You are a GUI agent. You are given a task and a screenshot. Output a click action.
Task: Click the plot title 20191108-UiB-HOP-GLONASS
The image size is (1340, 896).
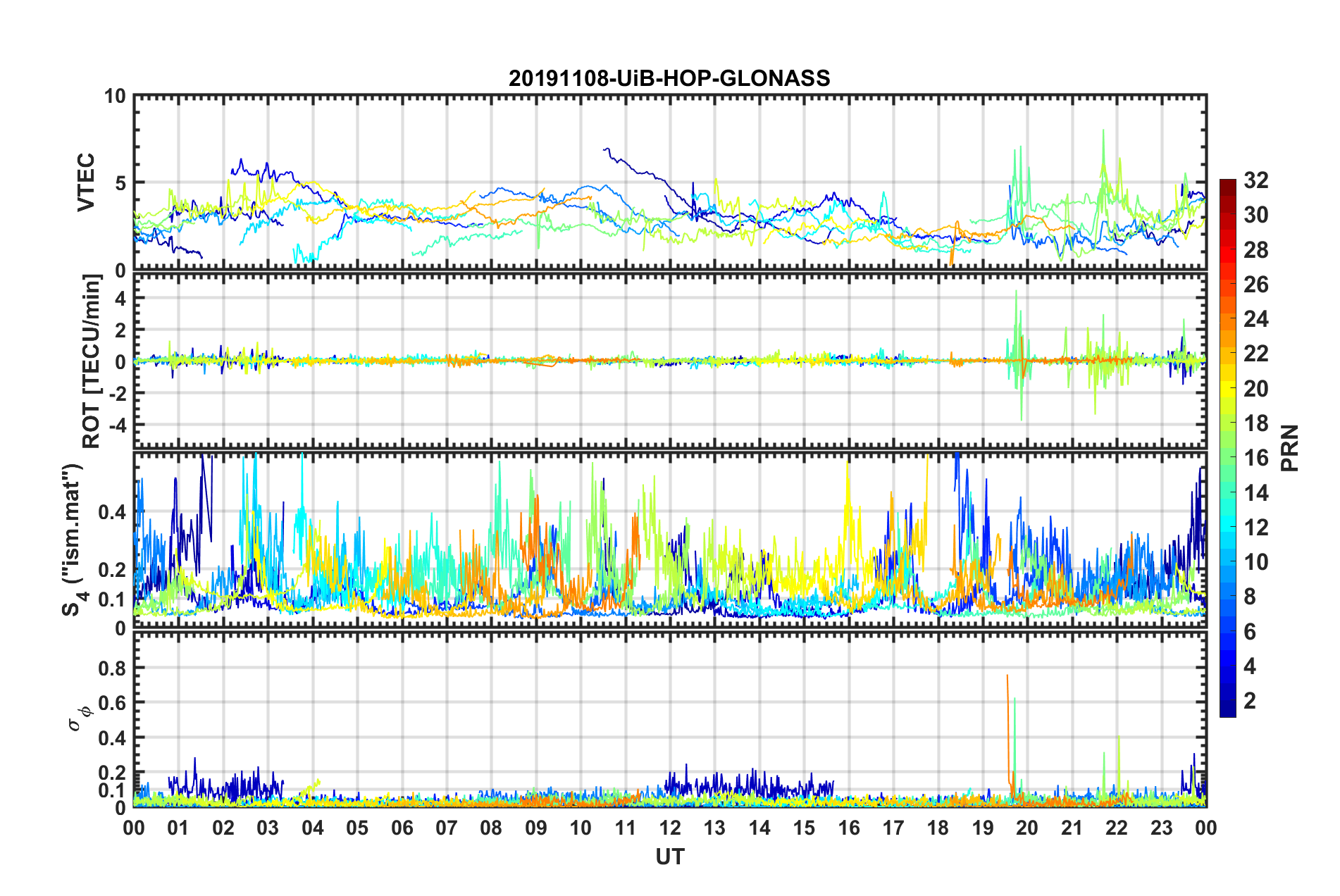(669, 78)
